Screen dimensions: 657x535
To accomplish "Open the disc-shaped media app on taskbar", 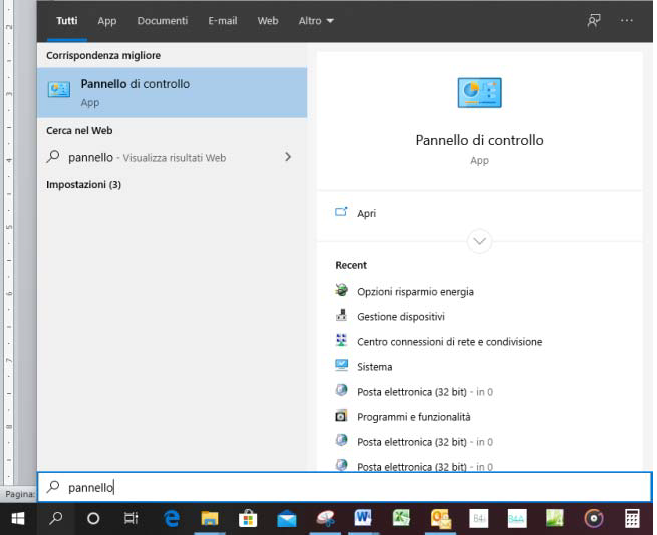I will [x=594, y=519].
